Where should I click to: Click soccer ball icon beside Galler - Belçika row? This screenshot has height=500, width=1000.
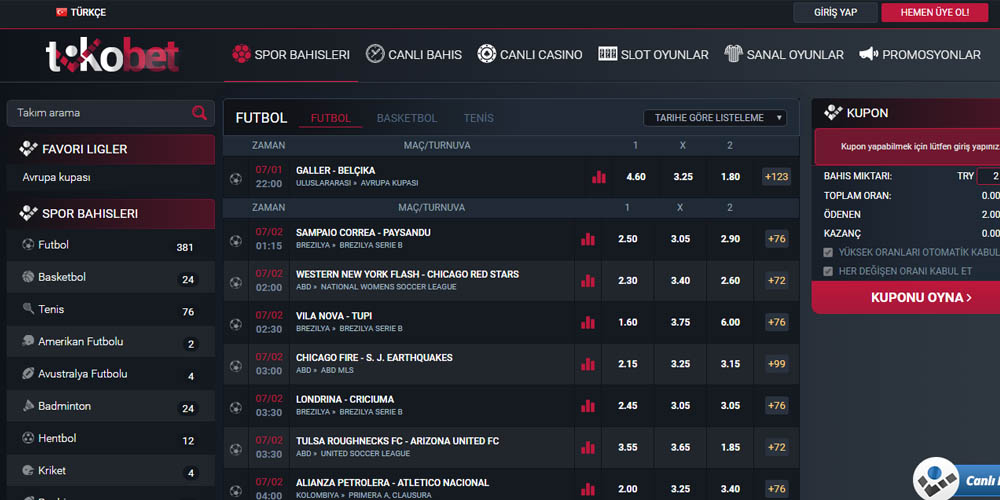click(x=235, y=179)
